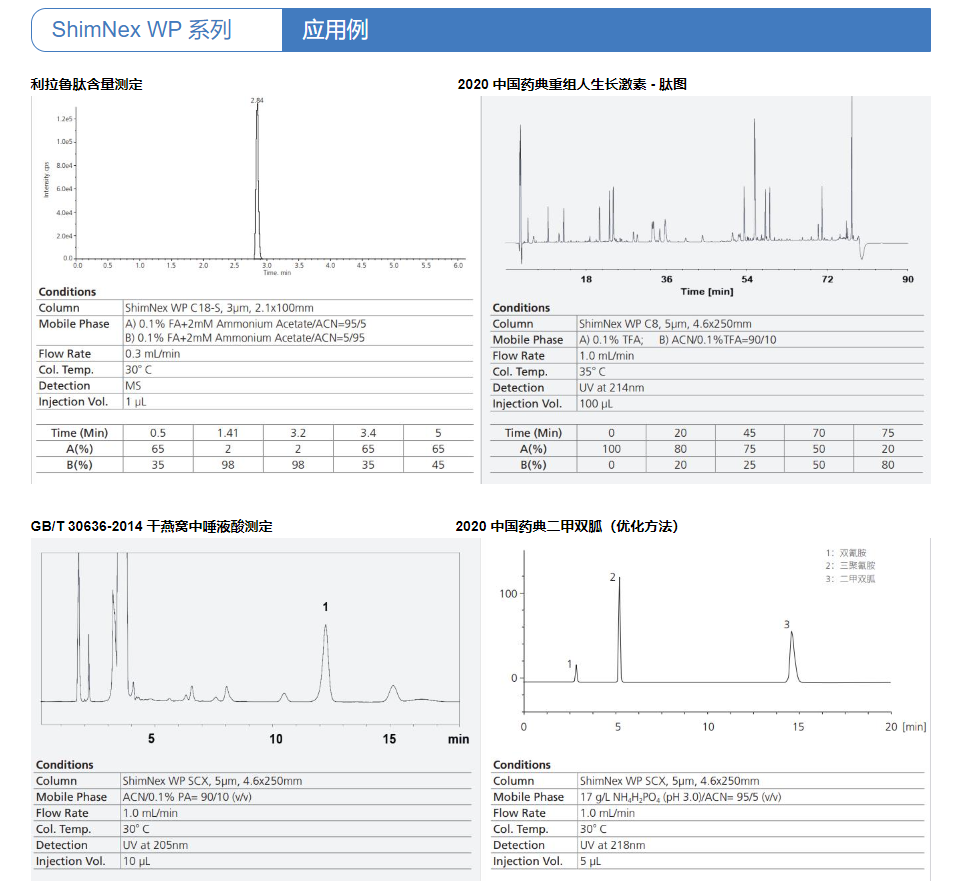Click peak 1 label in sialic acid chromatogram
This screenshot has height=891, width=953.
(x=325, y=607)
